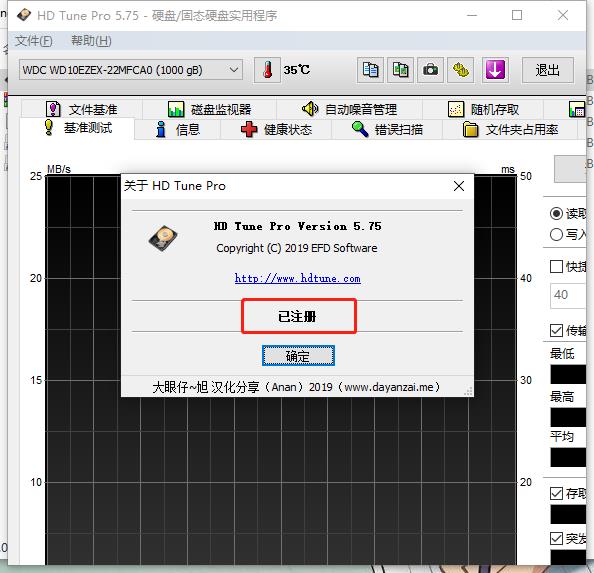Screen dimensions: 594x573
Task: Maximize the HD Tune Pro window
Action: pos(517,15)
